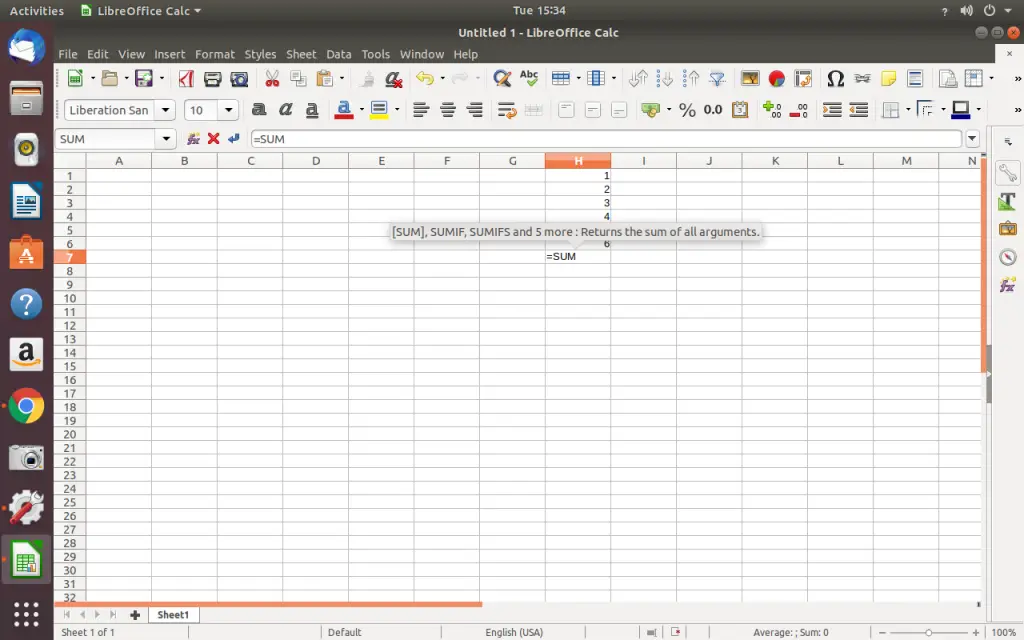1024x640 pixels.
Task: Toggle Align Left
Action: [421, 110]
